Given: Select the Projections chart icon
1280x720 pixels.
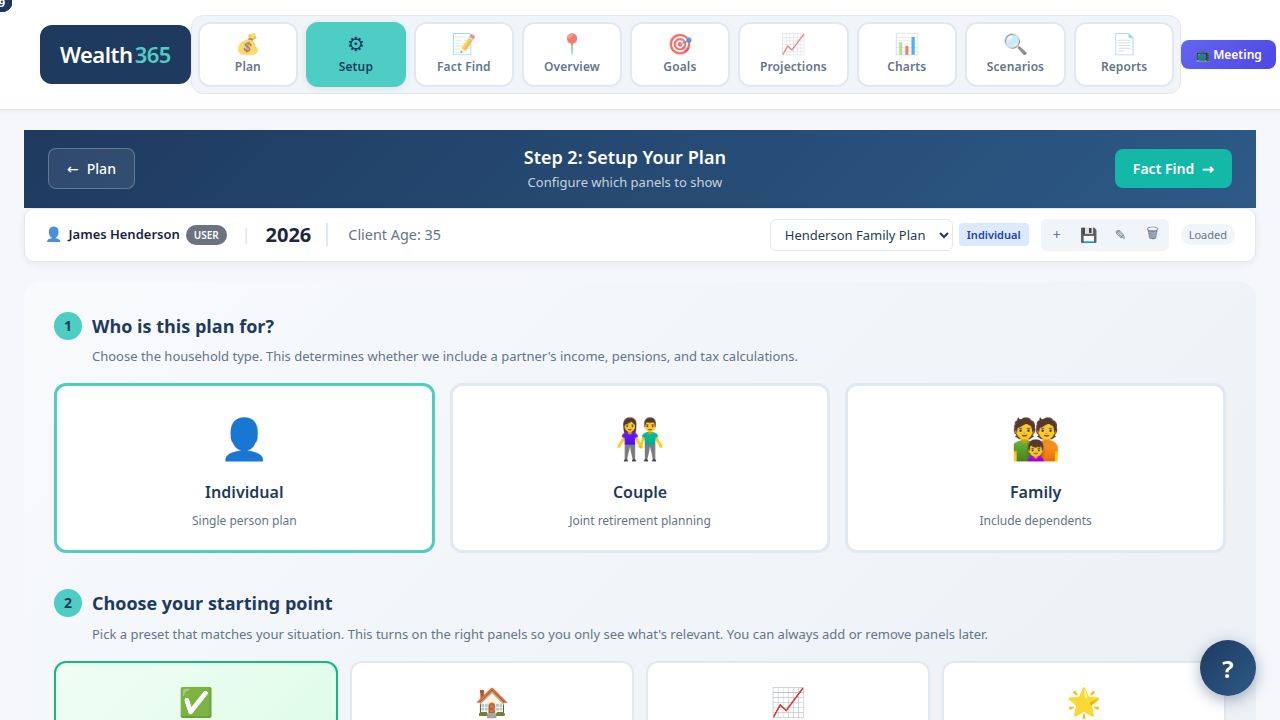Looking at the screenshot, I should click(792, 54).
